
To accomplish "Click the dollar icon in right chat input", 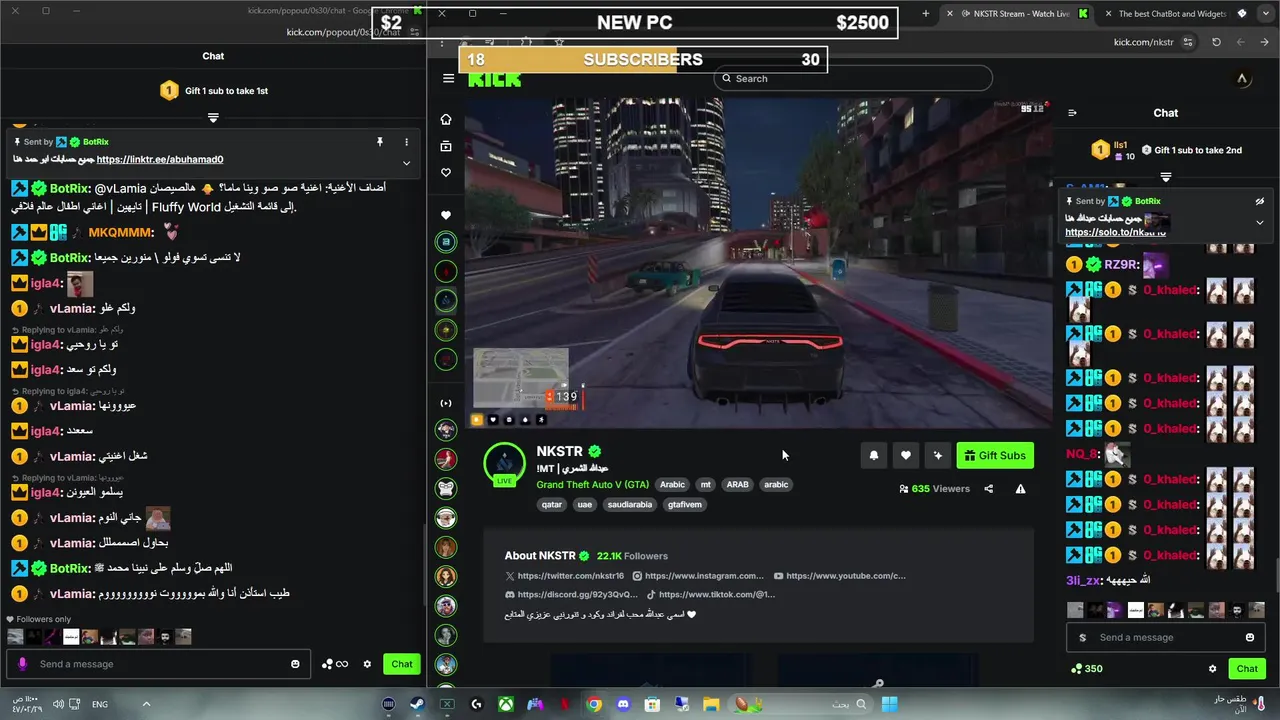I will pyautogui.click(x=1082, y=638).
